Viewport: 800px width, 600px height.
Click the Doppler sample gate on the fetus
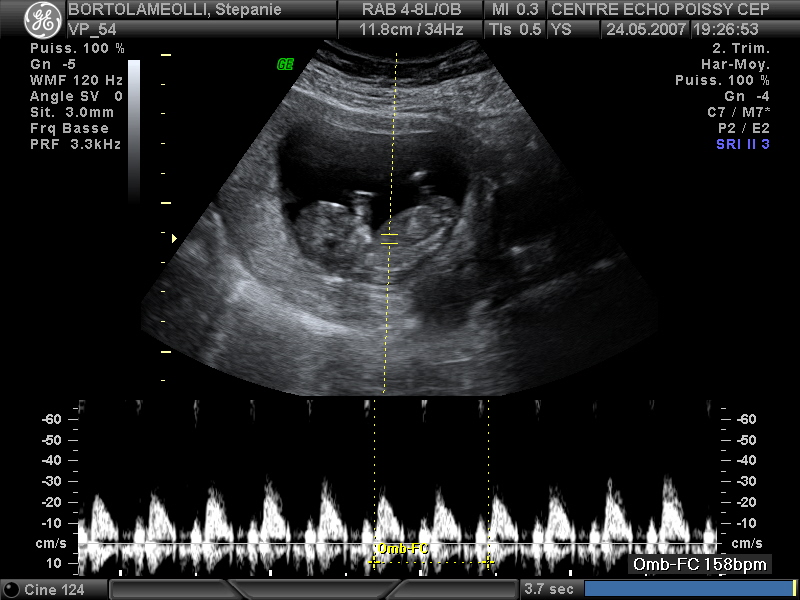[x=390, y=238]
